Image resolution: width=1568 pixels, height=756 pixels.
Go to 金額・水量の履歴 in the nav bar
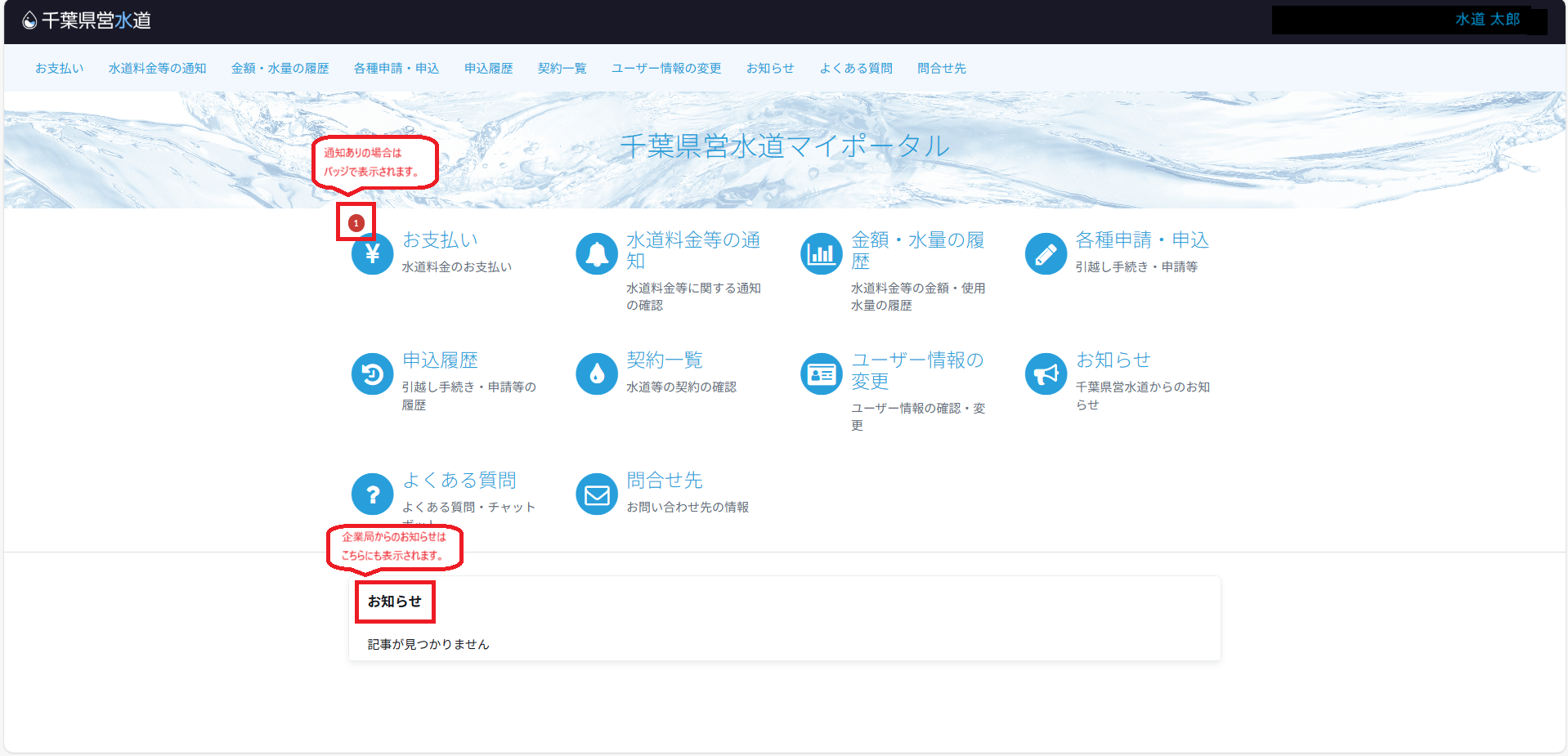click(x=280, y=69)
